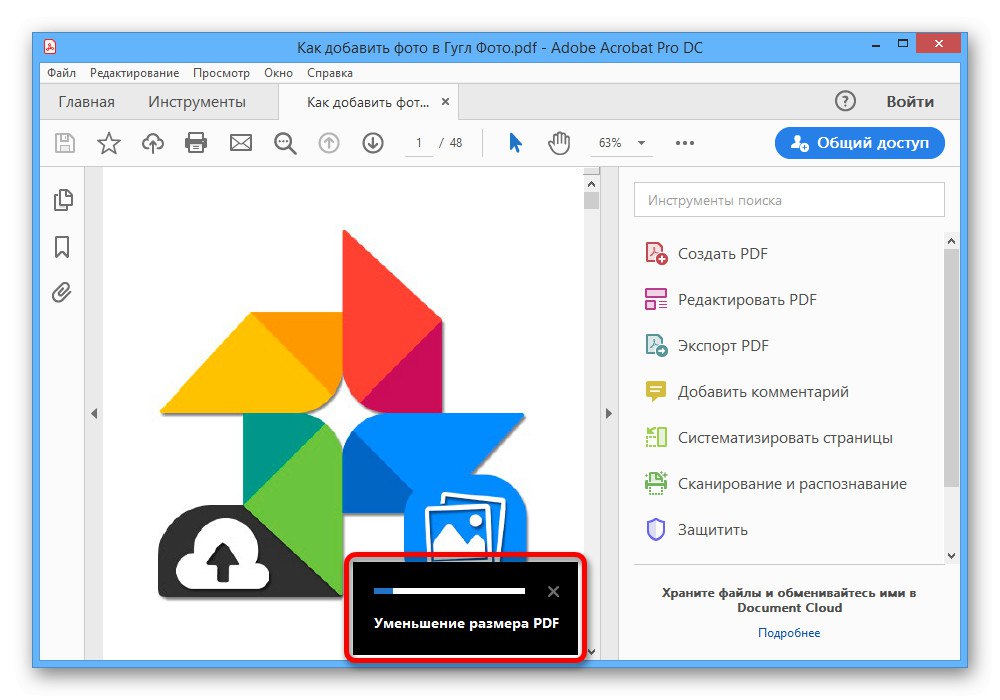Open the page thumbnails sidebar panel
Screen dimensions: 1000x700
(63, 200)
